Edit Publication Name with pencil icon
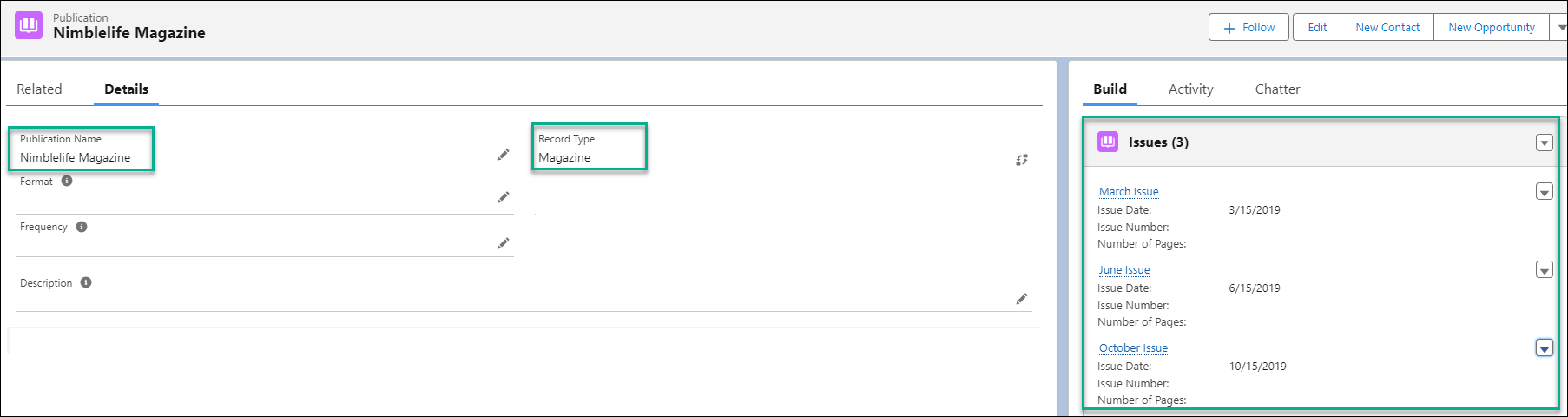 pyautogui.click(x=503, y=155)
